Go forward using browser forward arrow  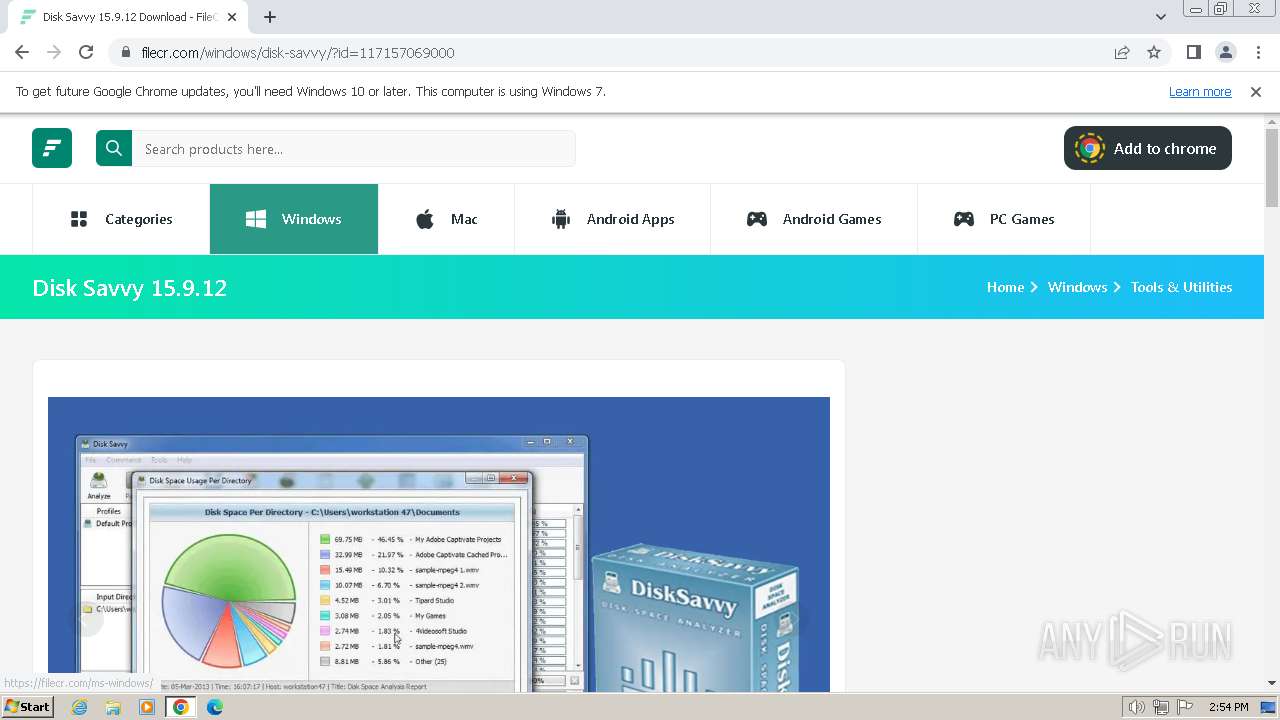coord(54,52)
